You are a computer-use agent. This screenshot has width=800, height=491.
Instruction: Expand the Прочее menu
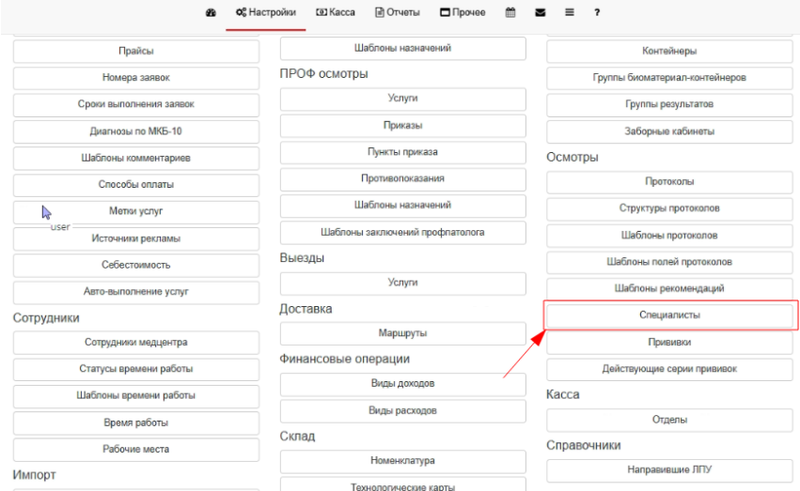tap(463, 13)
